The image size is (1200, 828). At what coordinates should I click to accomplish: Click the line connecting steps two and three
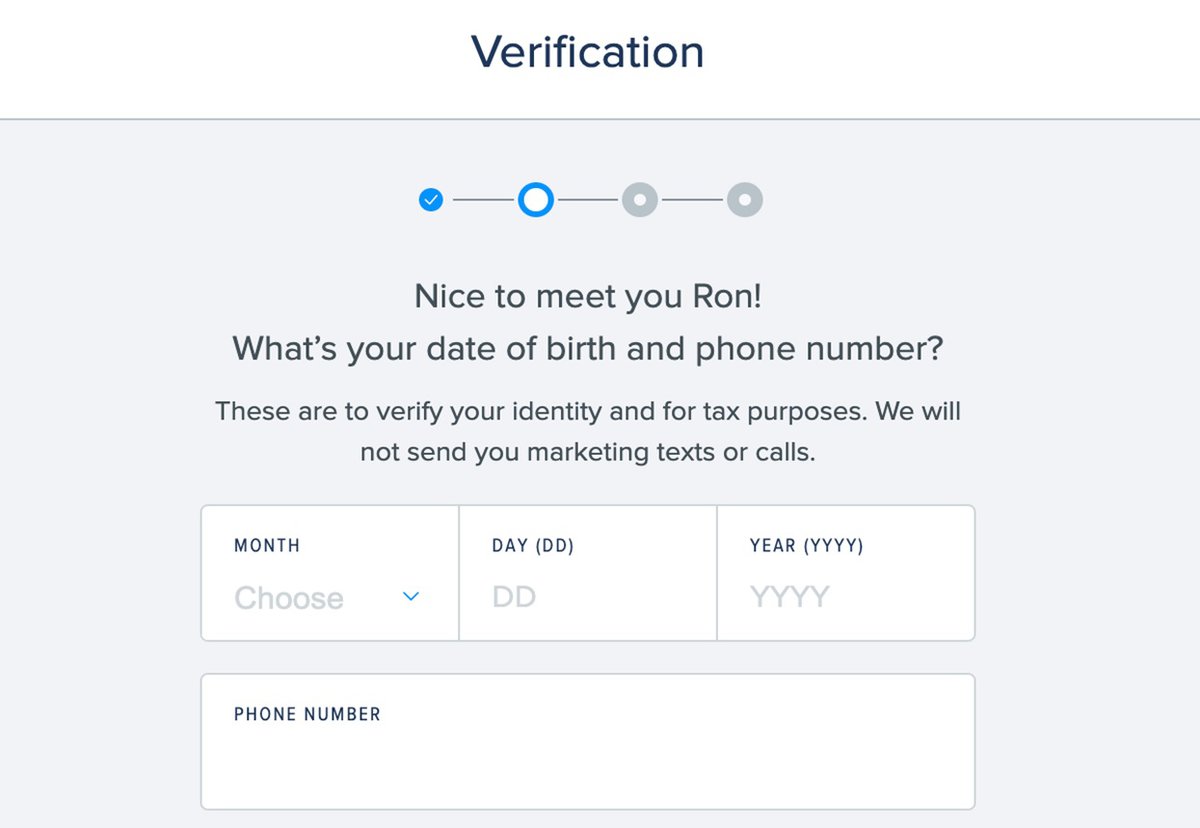coord(588,200)
